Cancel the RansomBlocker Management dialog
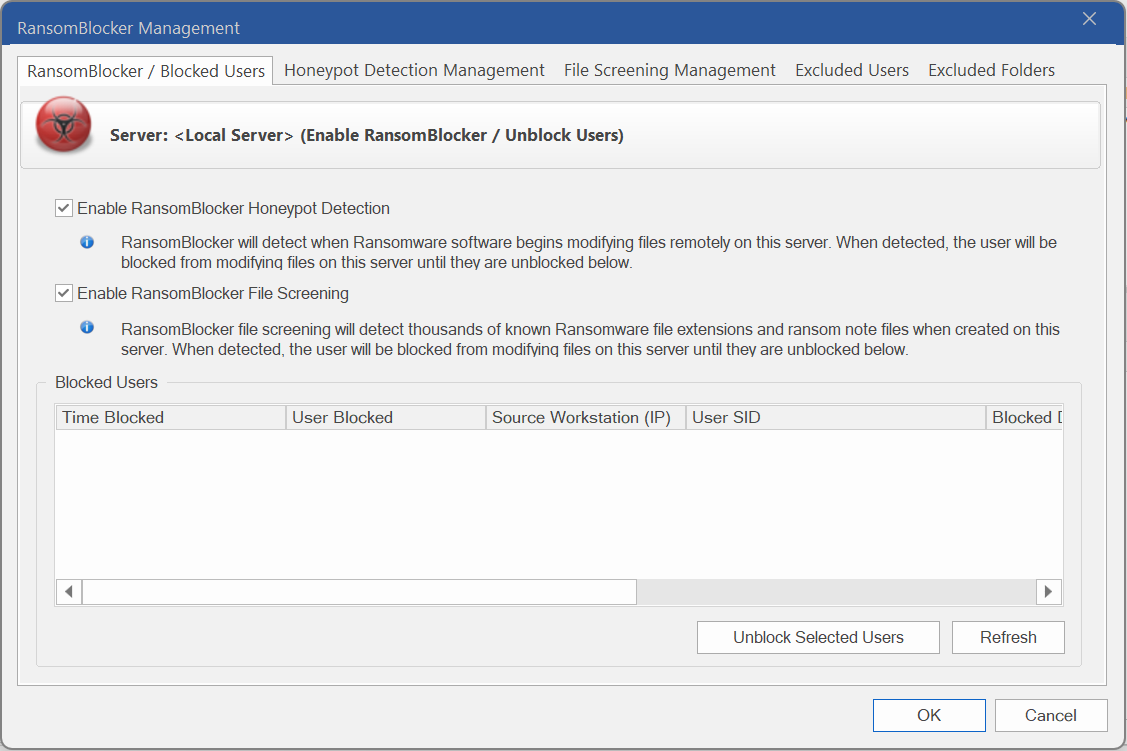1127x751 pixels. pos(1050,715)
